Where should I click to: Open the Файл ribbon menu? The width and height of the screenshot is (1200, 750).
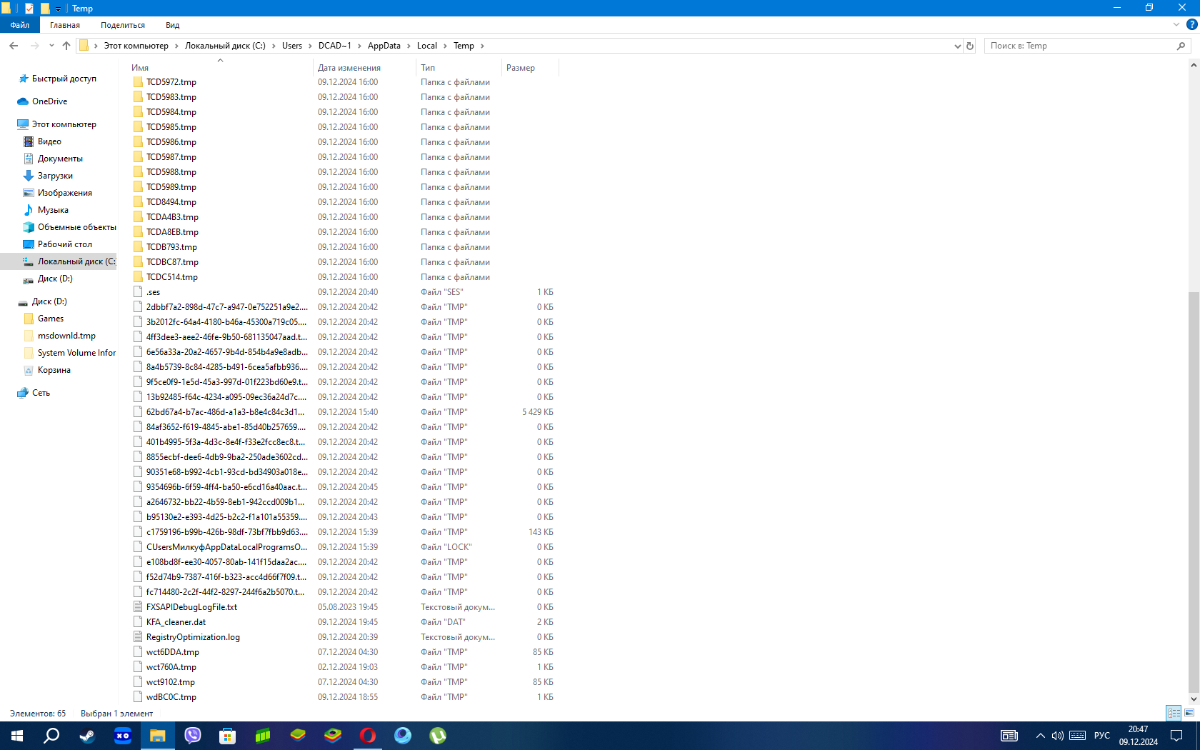20,24
